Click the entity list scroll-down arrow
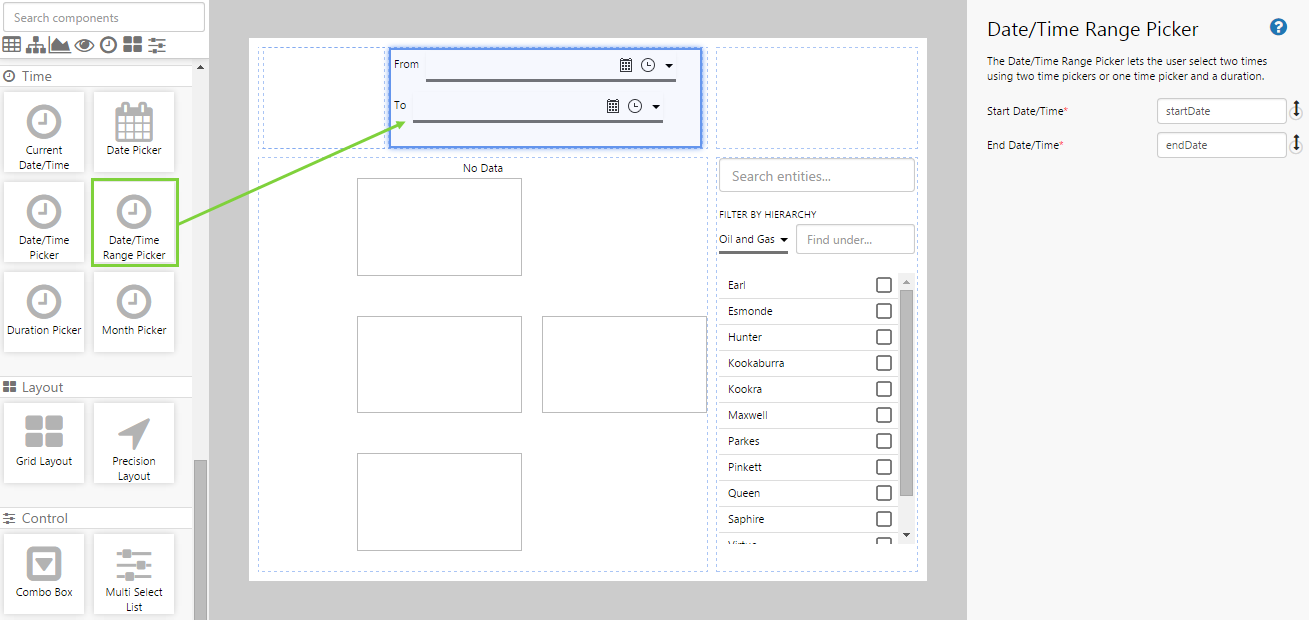Screen dimensions: 1309x620 (906, 535)
